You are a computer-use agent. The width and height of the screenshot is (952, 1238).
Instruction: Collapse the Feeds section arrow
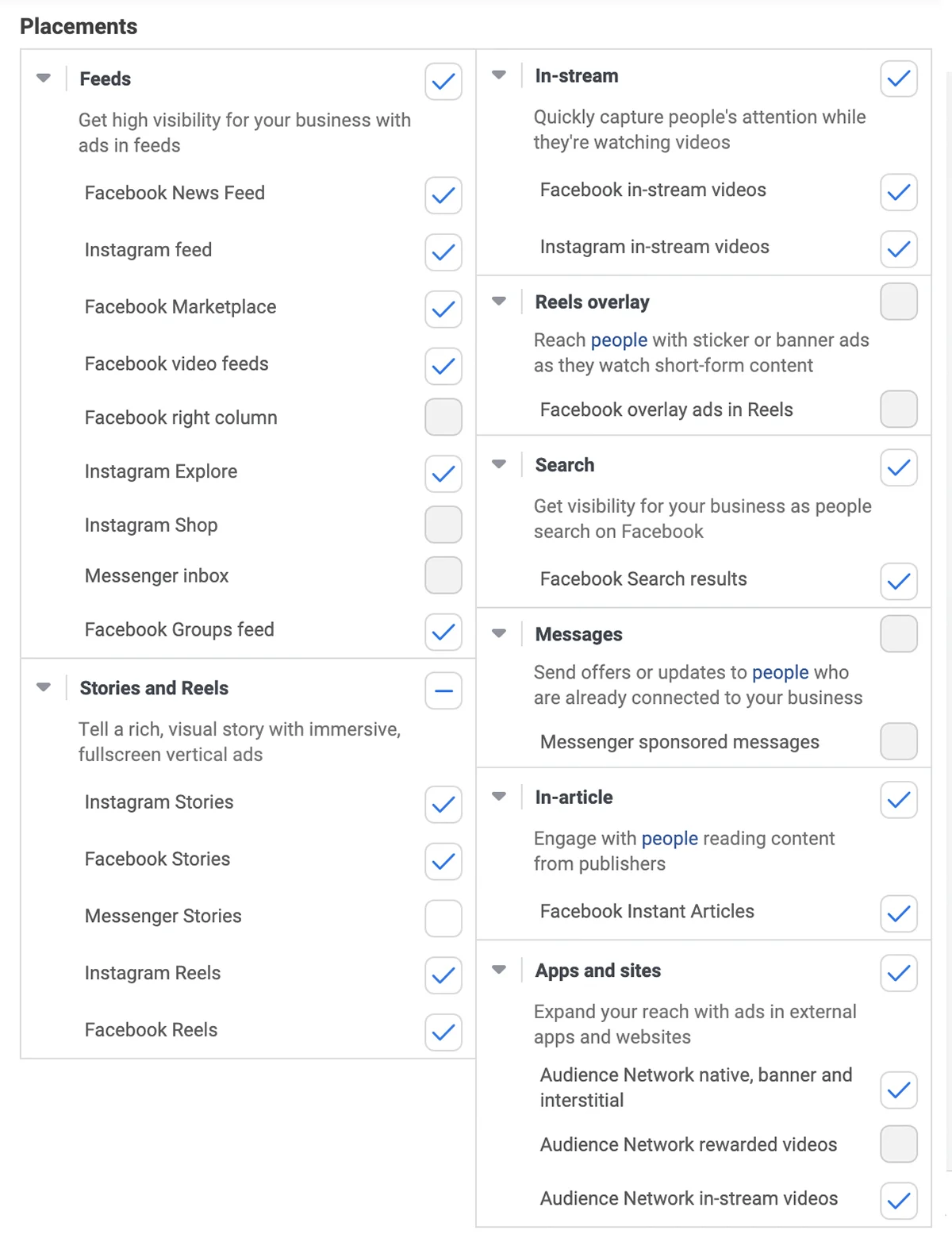44,78
